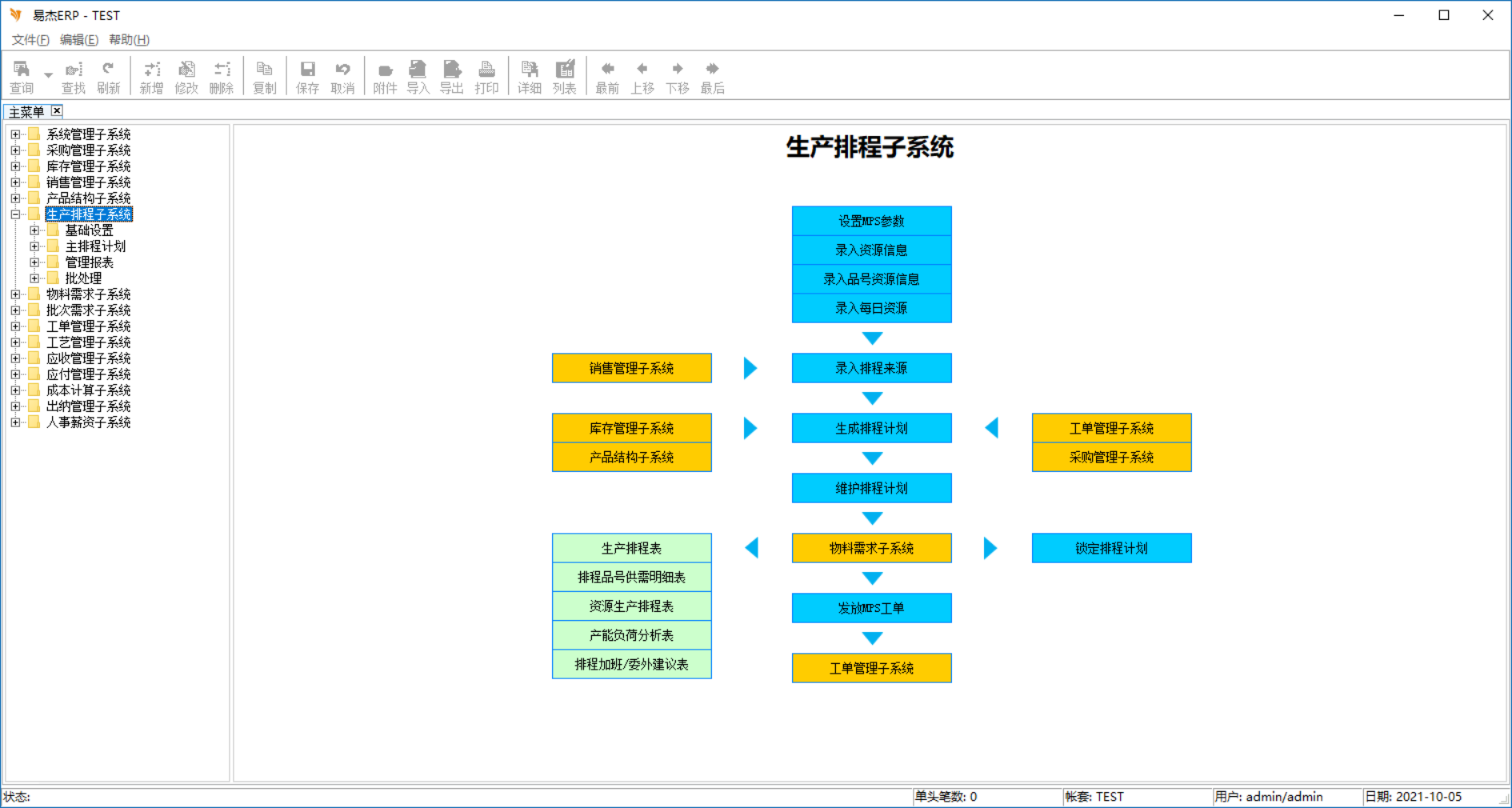The image size is (1512, 808).
Task: Click the 刷新 (Refresh) toolbar icon
Action: [x=109, y=77]
